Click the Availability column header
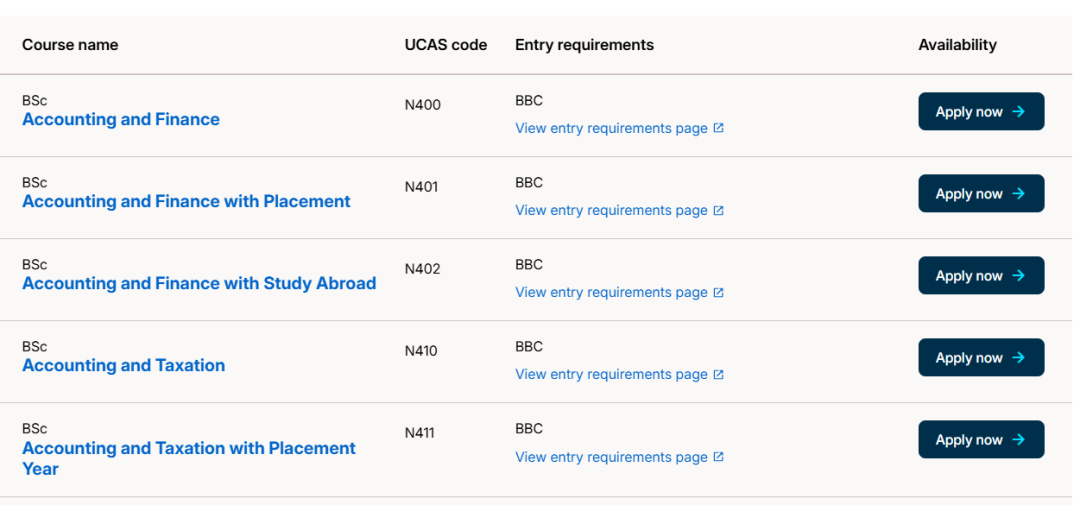This screenshot has height=505, width=1080. click(957, 45)
